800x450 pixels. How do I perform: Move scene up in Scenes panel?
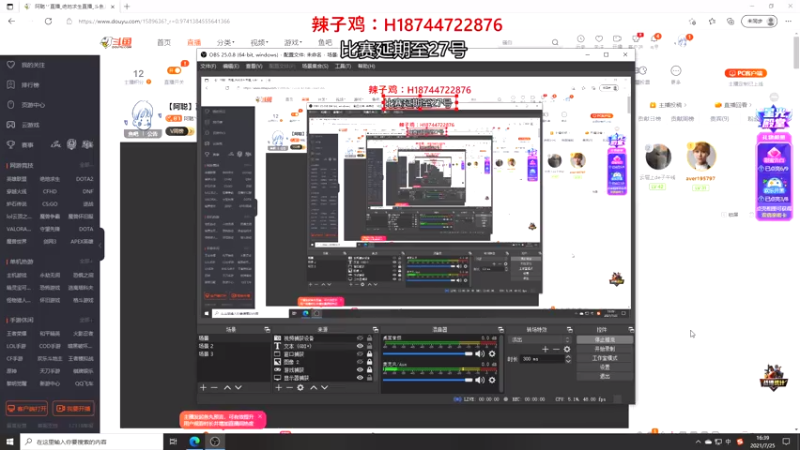pos(227,388)
